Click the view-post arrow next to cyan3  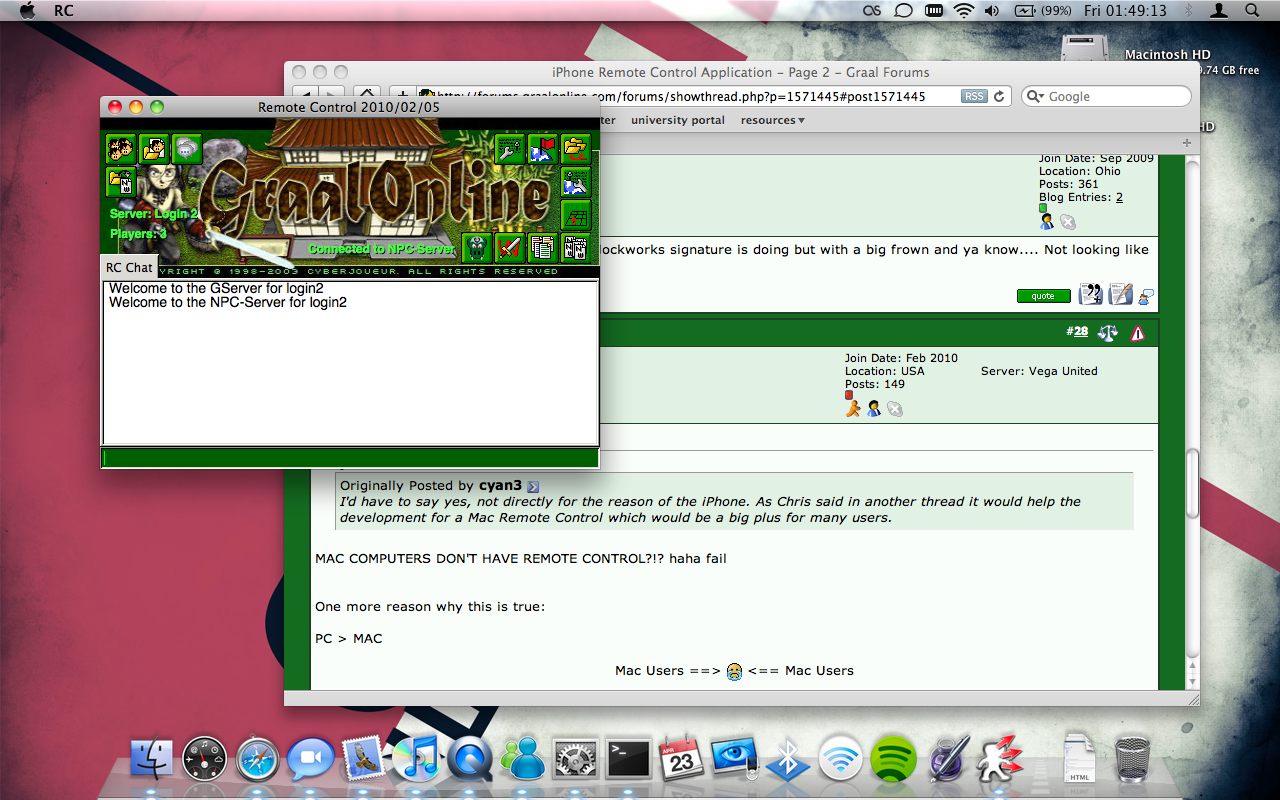[533, 486]
